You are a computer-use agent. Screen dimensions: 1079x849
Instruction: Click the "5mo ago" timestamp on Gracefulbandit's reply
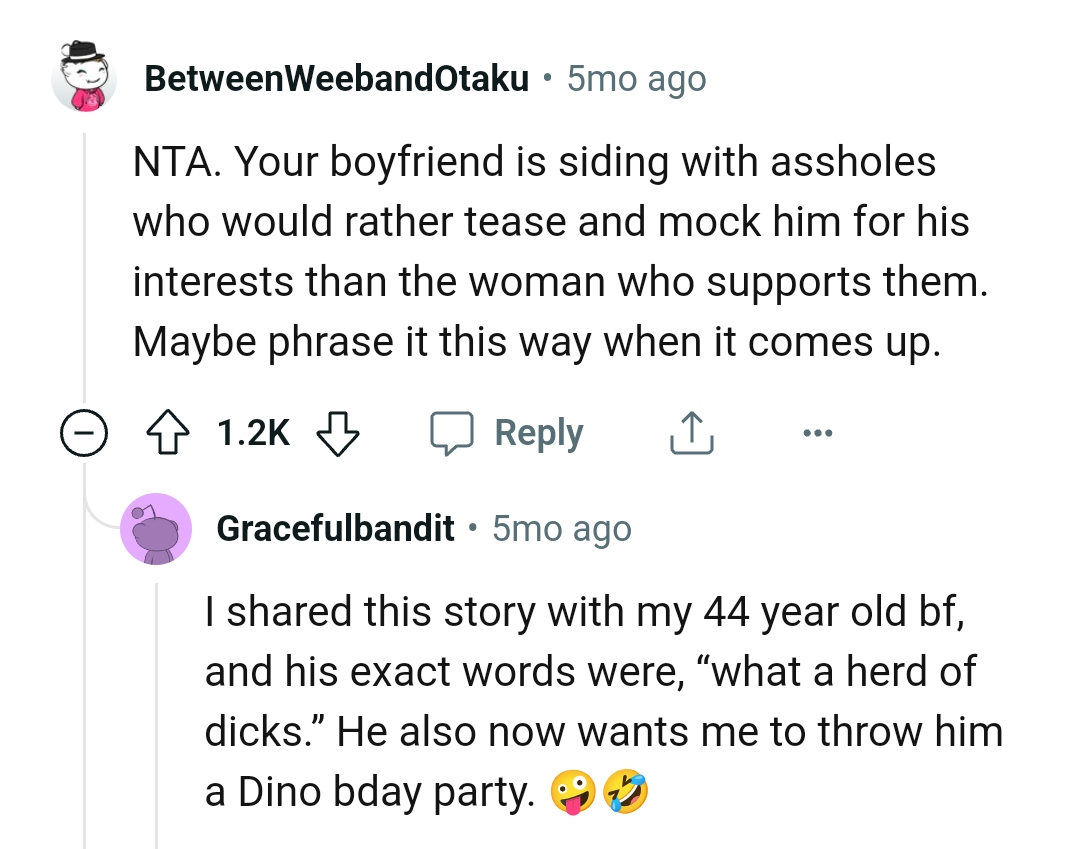click(x=562, y=528)
